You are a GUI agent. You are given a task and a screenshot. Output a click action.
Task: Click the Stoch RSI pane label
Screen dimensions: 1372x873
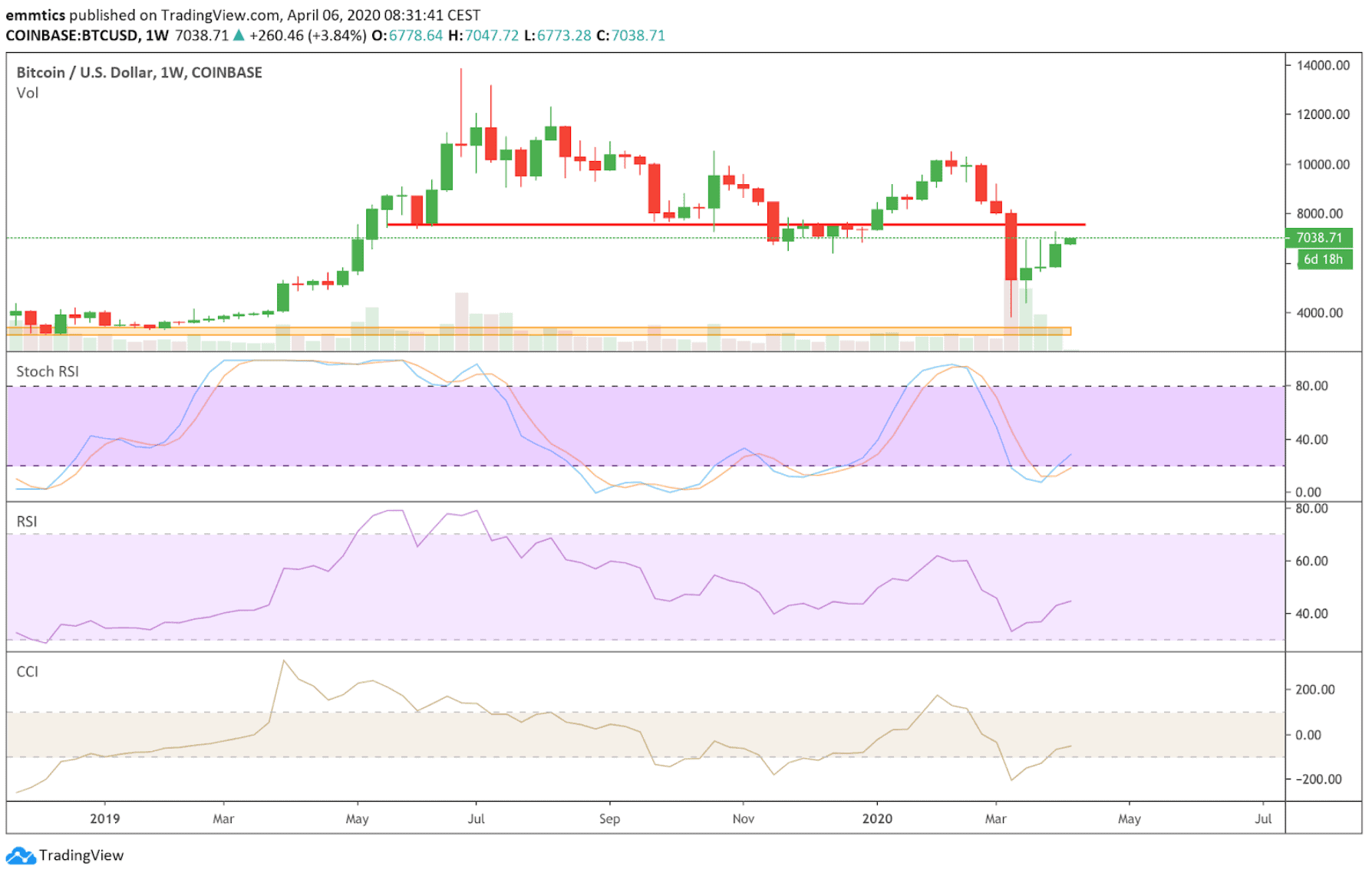(48, 371)
